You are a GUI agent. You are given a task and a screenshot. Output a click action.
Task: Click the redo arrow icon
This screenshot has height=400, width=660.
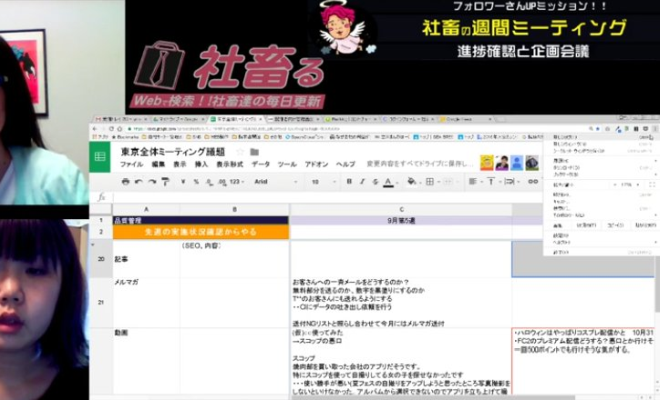tap(153, 182)
